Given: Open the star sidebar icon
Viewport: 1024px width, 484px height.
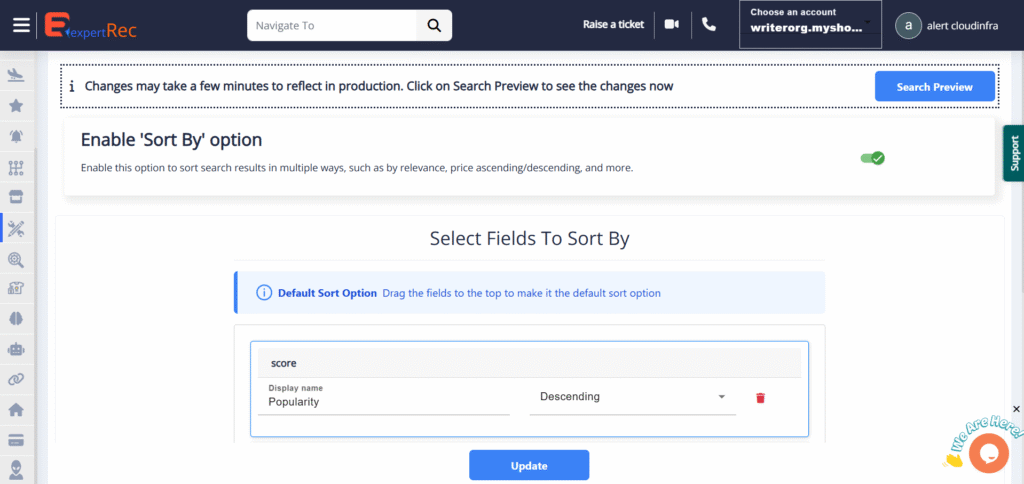Looking at the screenshot, I should (x=16, y=106).
